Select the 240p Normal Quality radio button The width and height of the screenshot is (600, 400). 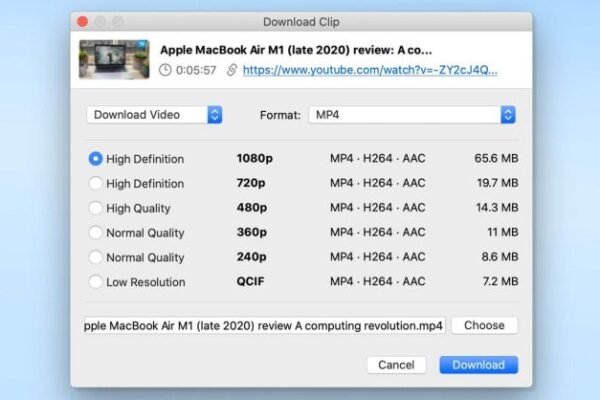click(x=95, y=257)
